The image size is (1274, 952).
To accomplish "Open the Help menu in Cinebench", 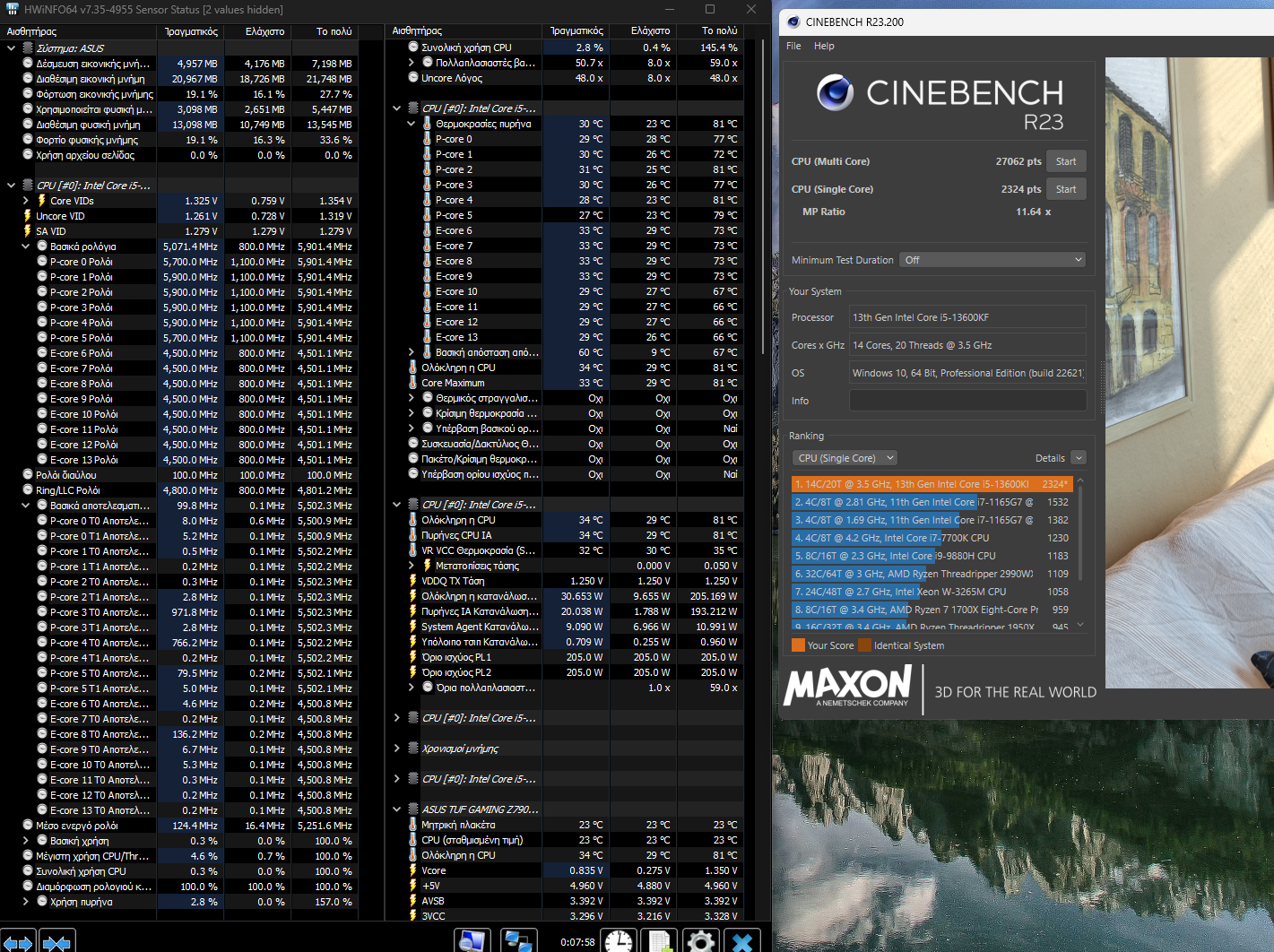I will click(824, 46).
